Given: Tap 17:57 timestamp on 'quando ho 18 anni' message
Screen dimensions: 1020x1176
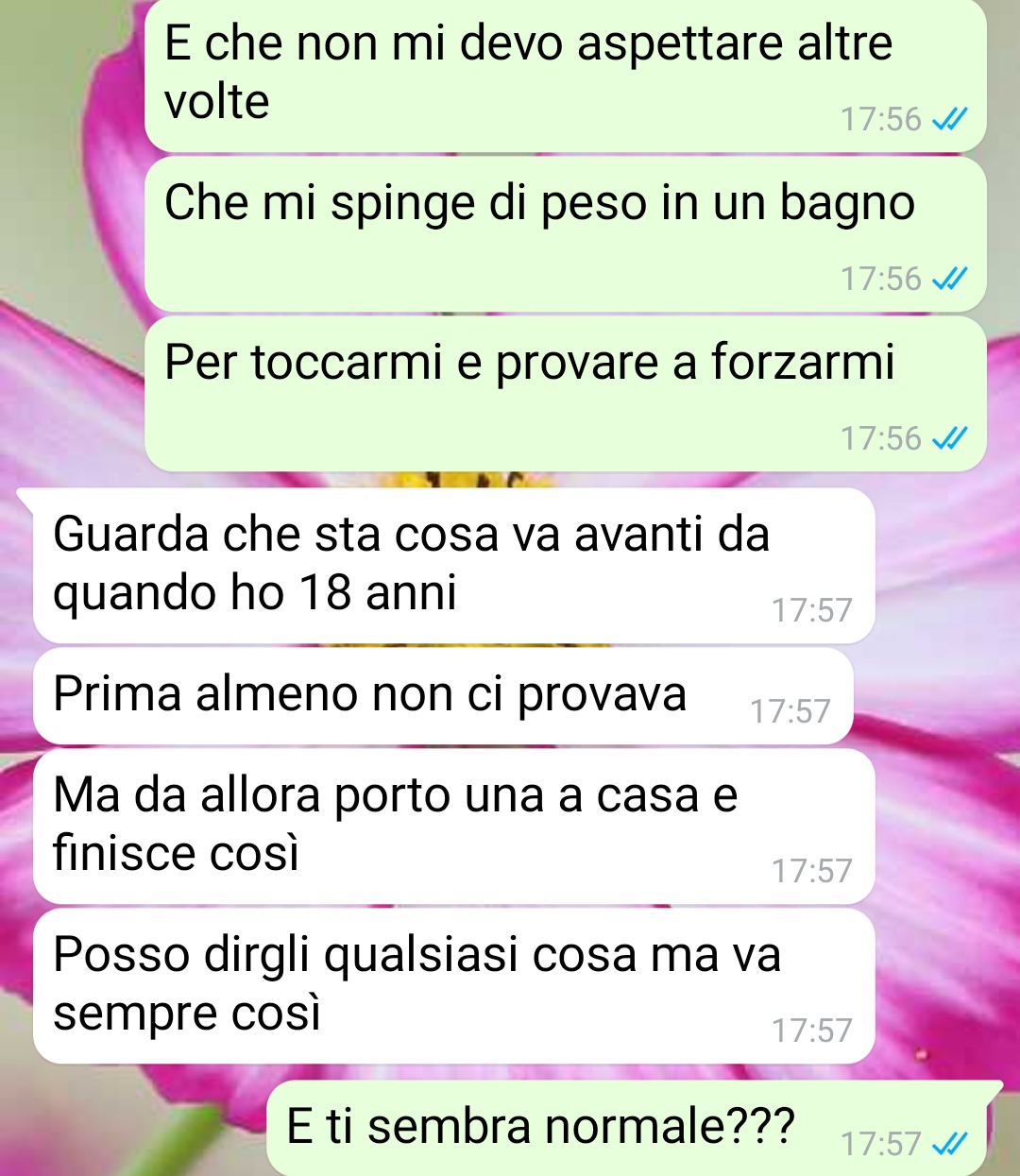Looking at the screenshot, I should [812, 610].
